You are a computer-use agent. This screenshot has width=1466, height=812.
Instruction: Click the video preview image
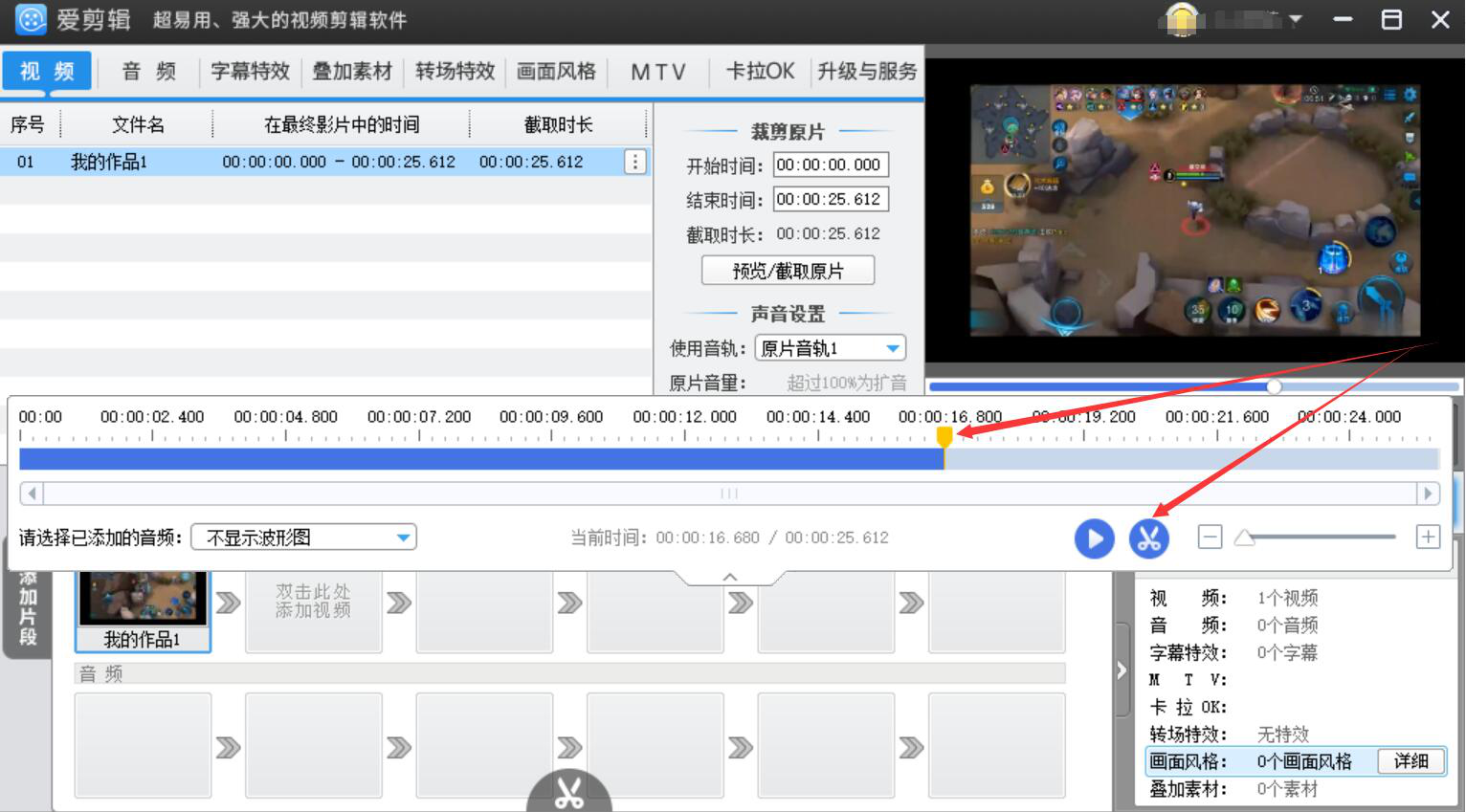1195,210
